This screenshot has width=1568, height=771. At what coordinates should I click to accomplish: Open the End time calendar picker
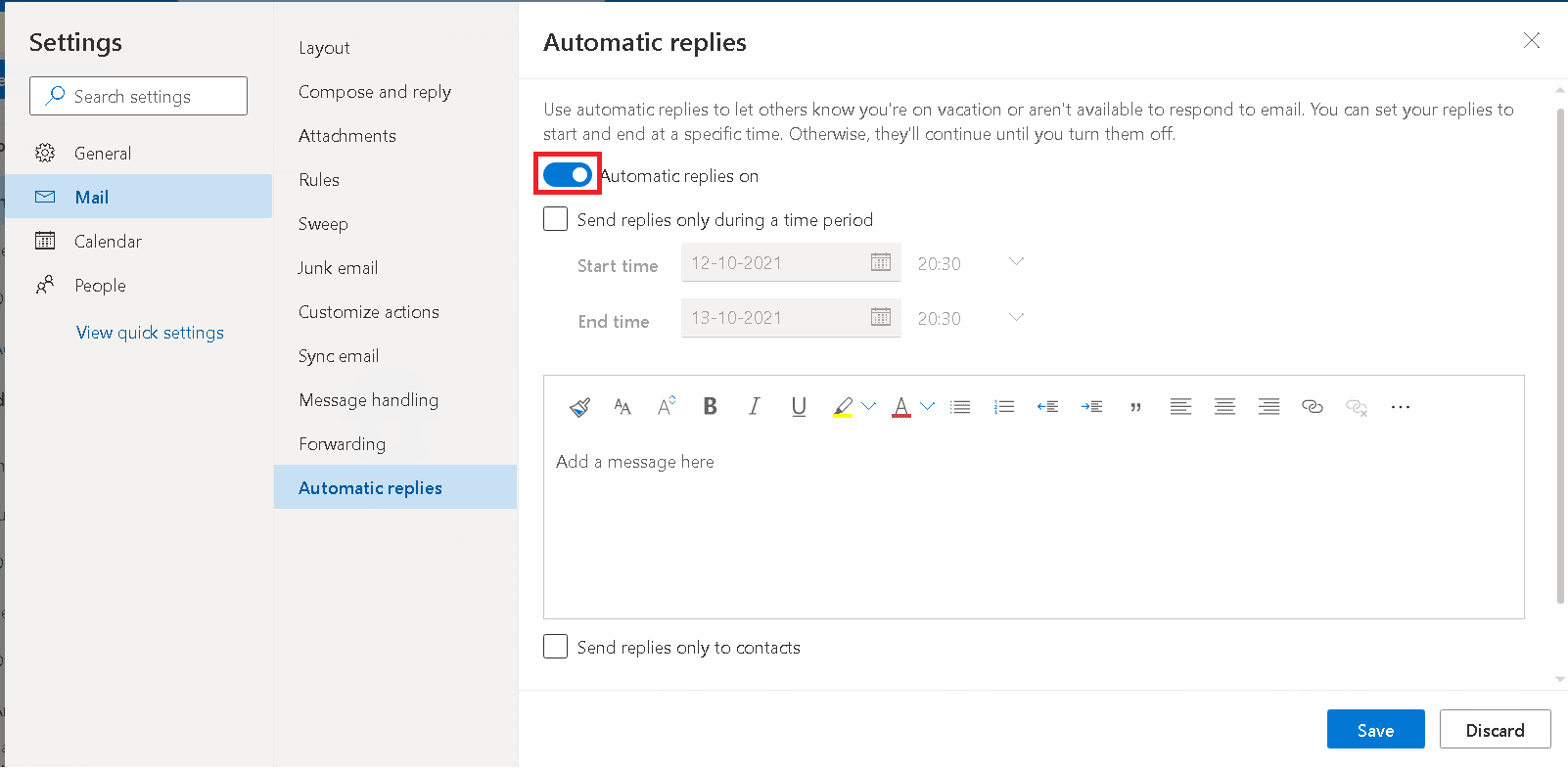coord(881,317)
